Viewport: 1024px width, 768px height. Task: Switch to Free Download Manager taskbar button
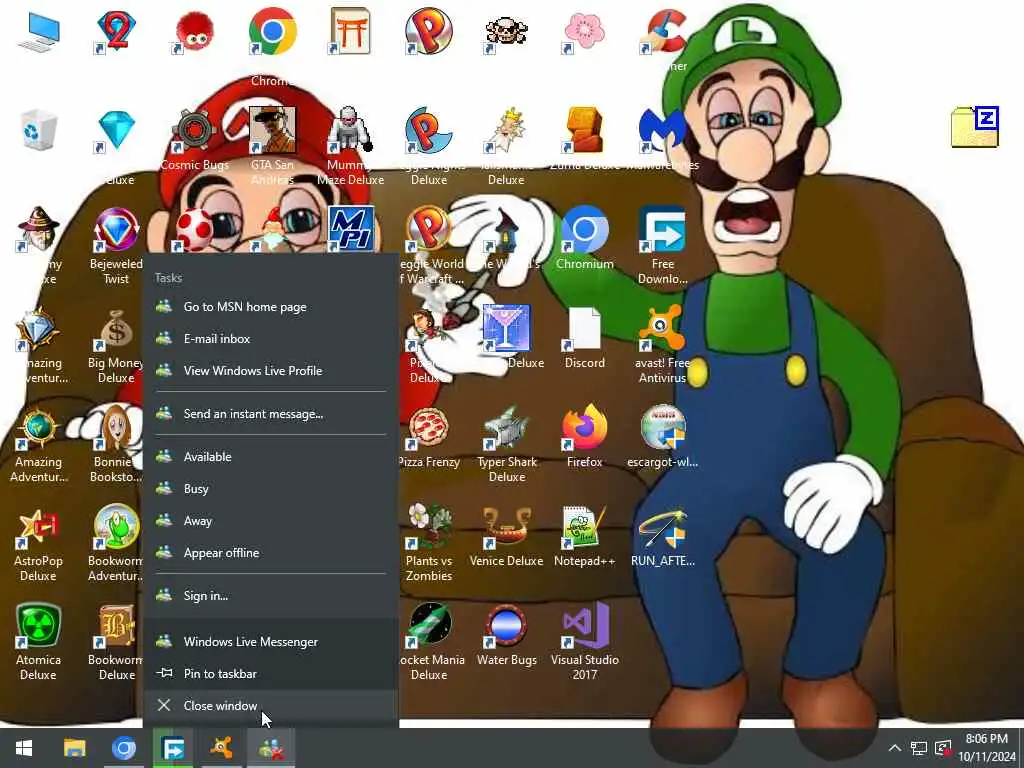[x=173, y=748]
